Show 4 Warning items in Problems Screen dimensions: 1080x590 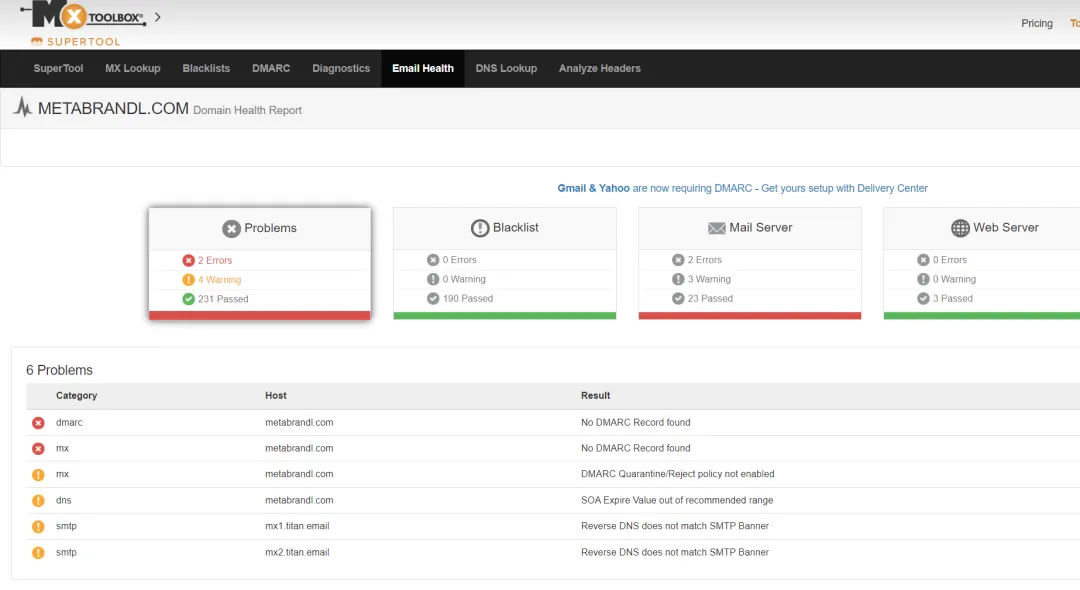pos(219,280)
